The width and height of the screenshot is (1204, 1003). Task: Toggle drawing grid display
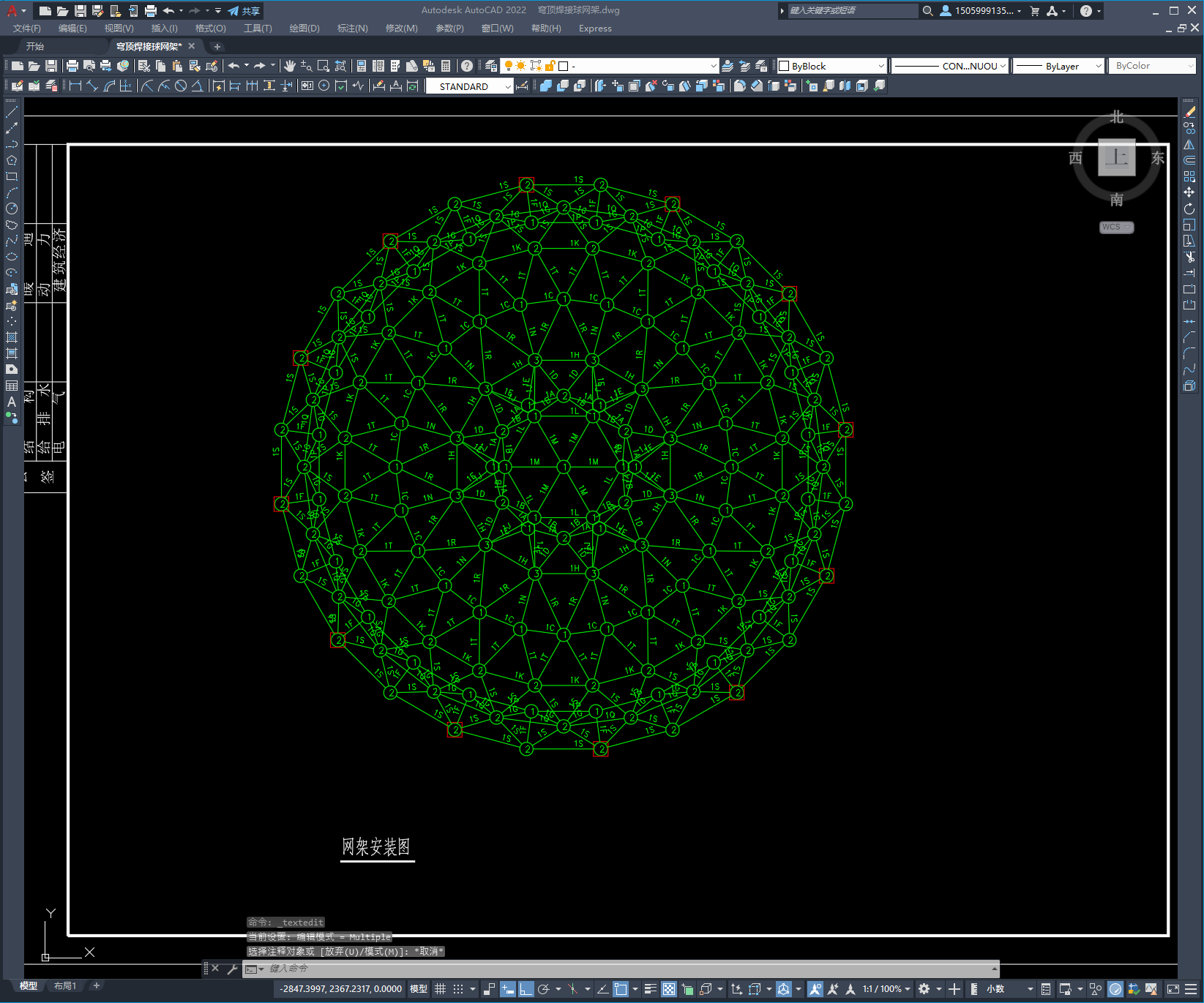[x=440, y=989]
